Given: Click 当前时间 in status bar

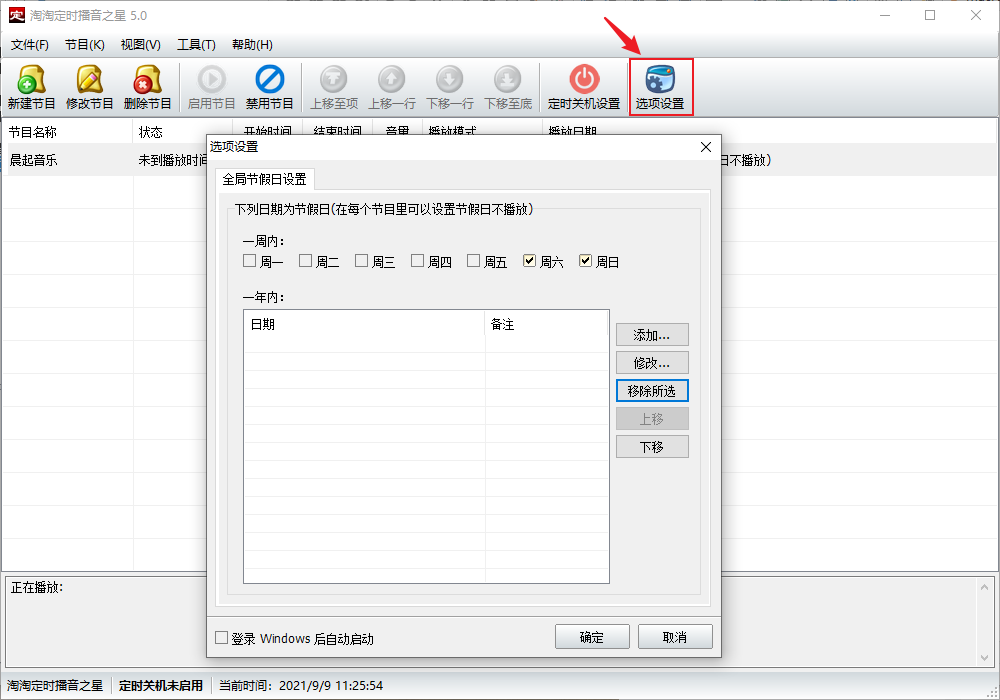Looking at the screenshot, I should click(301, 685).
